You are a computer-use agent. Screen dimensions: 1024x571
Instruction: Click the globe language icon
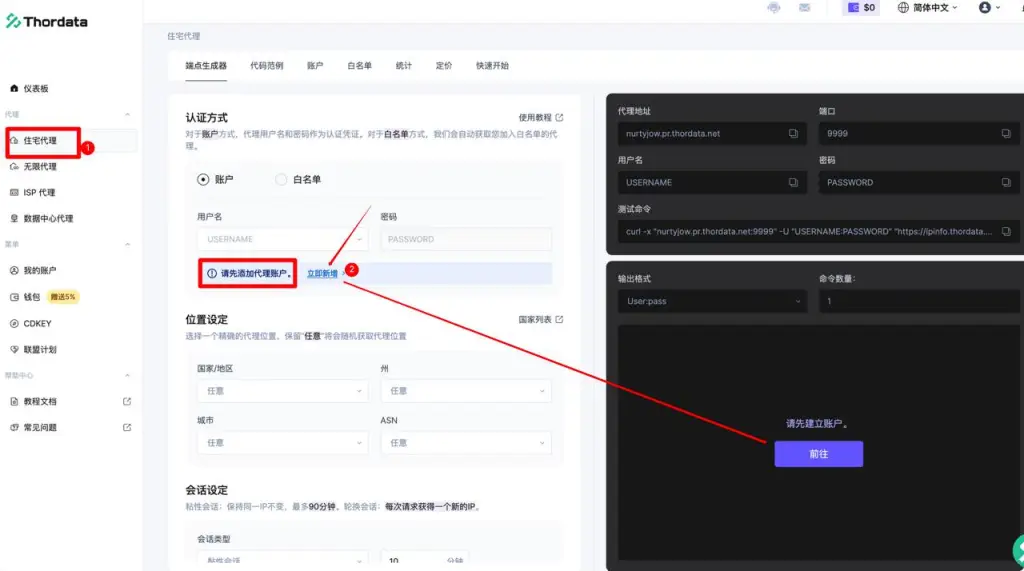coord(903,8)
